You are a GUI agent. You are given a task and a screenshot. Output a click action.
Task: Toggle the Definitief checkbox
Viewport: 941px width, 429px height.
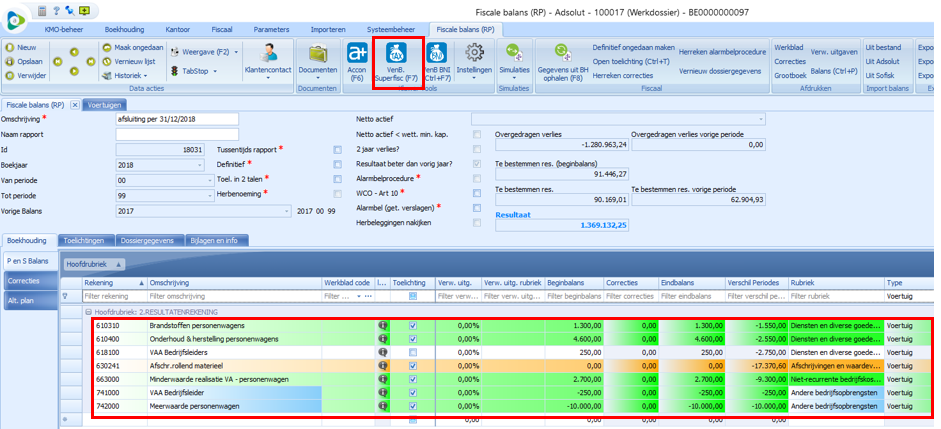tap(337, 164)
